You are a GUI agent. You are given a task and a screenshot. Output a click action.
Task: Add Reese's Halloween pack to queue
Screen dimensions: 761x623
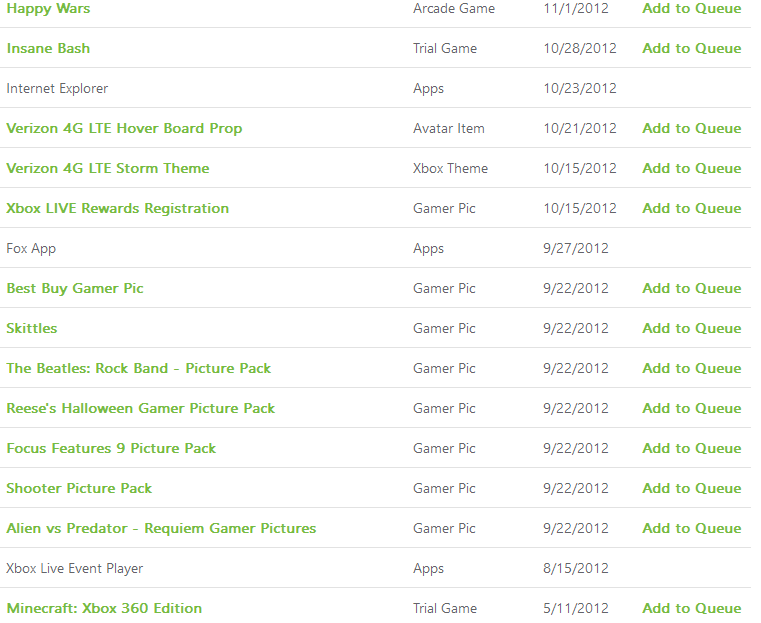[x=692, y=409]
